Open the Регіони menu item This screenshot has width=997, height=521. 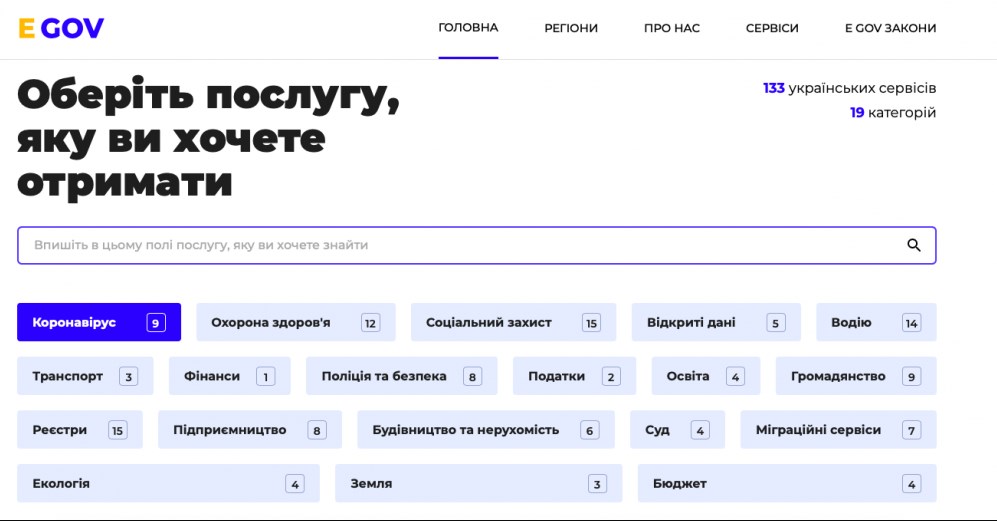[571, 28]
